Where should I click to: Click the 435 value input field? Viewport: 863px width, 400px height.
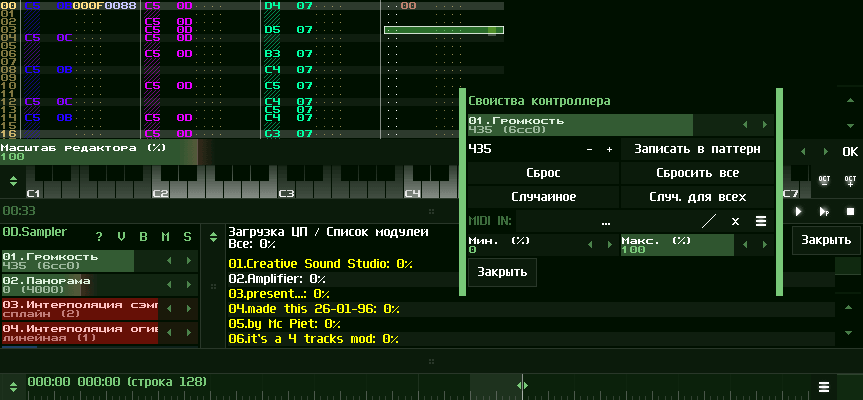523,149
